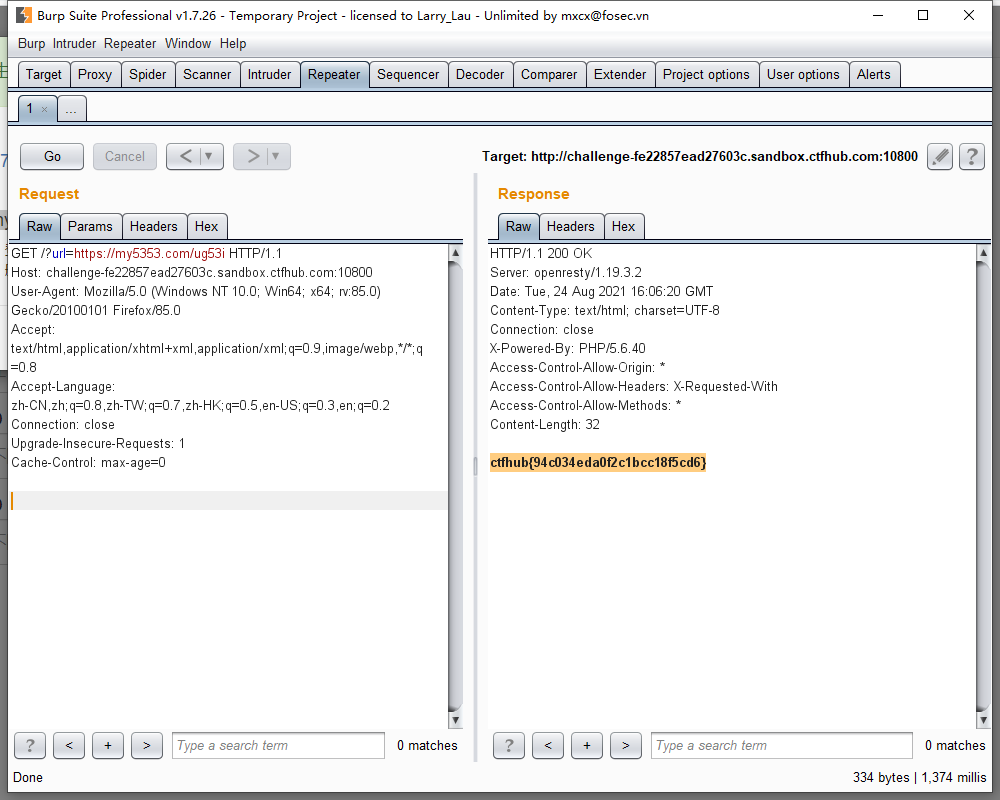This screenshot has height=800, width=1000.
Task: Open the Window menu
Action: (x=188, y=43)
